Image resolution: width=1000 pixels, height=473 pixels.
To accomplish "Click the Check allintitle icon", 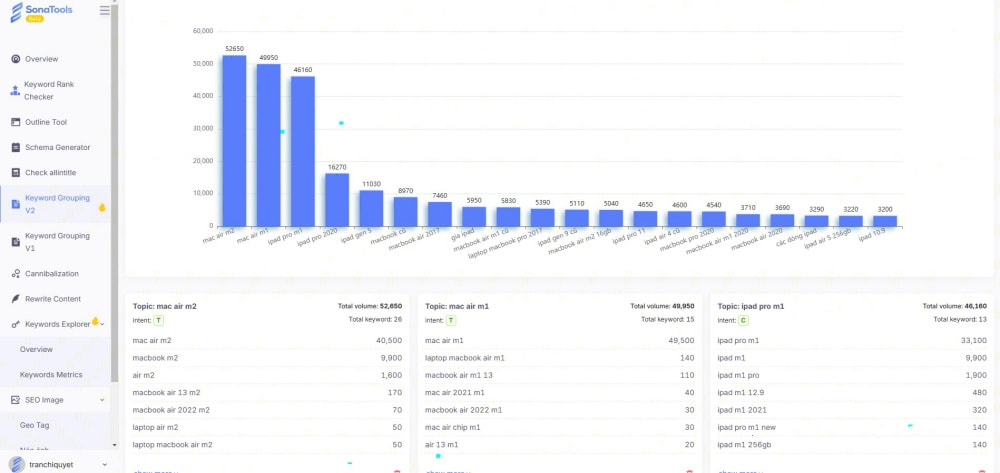I will click(x=15, y=172).
